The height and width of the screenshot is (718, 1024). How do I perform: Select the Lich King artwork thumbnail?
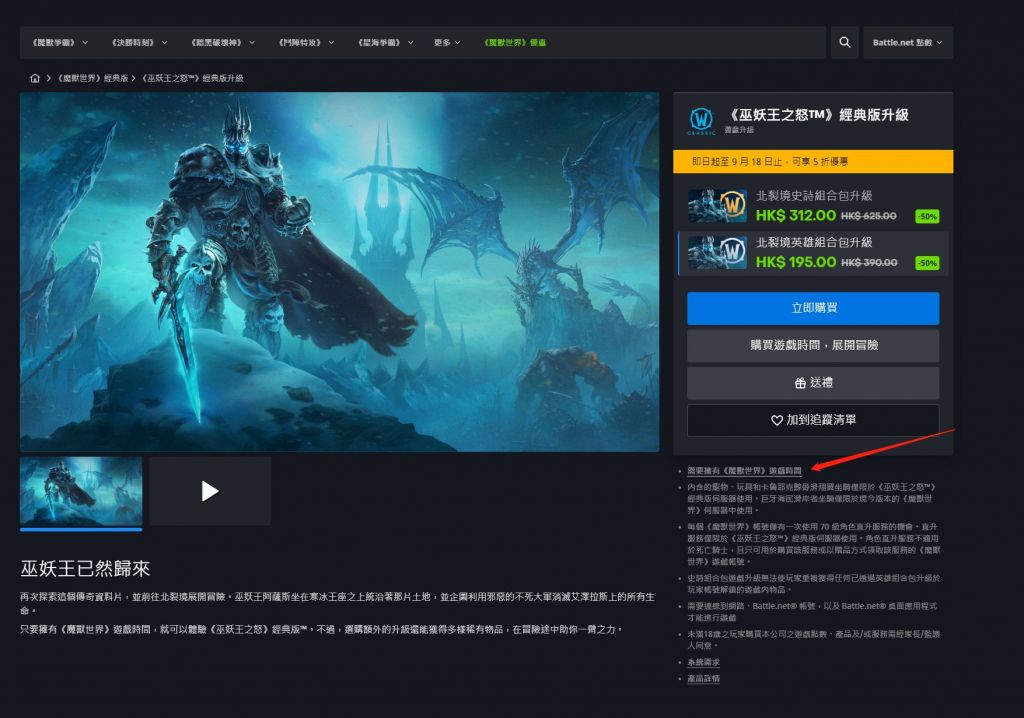[x=81, y=491]
